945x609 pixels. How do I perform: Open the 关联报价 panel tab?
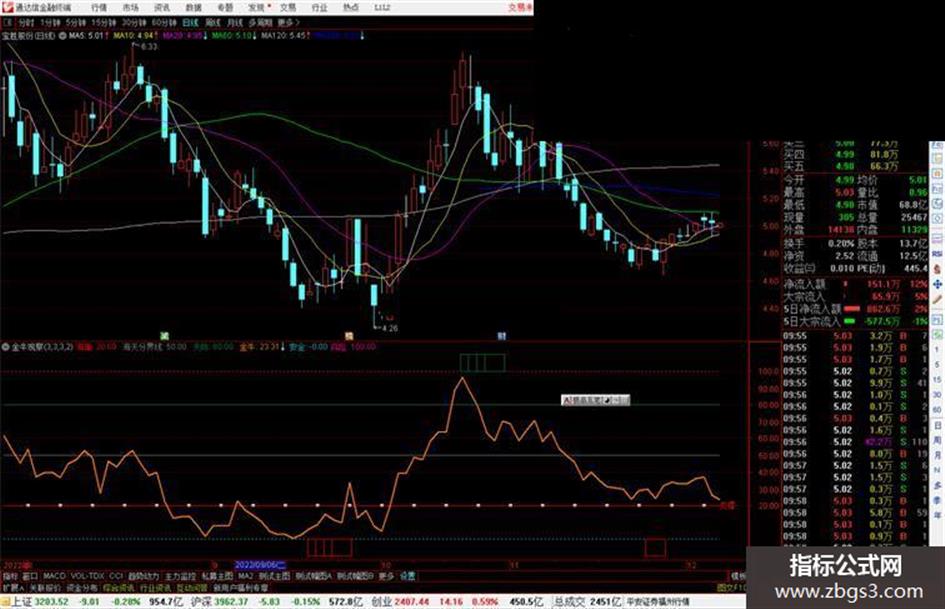pyautogui.click(x=45, y=587)
